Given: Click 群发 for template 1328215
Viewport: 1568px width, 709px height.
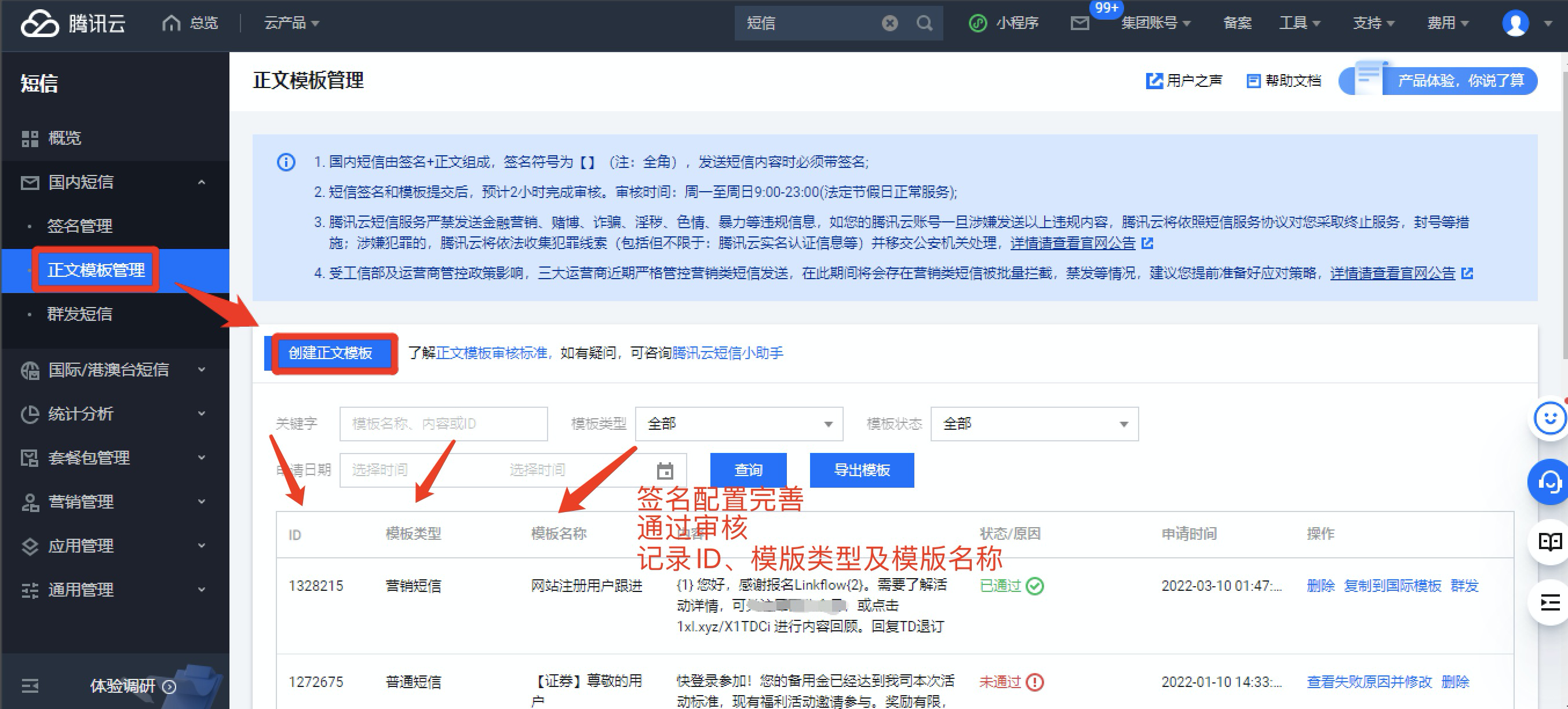Looking at the screenshot, I should (x=1464, y=586).
